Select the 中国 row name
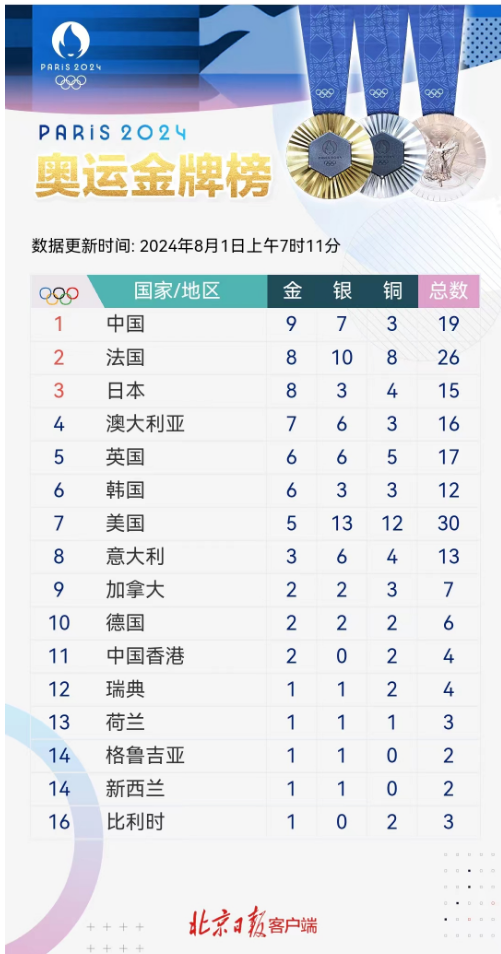 tap(125, 324)
